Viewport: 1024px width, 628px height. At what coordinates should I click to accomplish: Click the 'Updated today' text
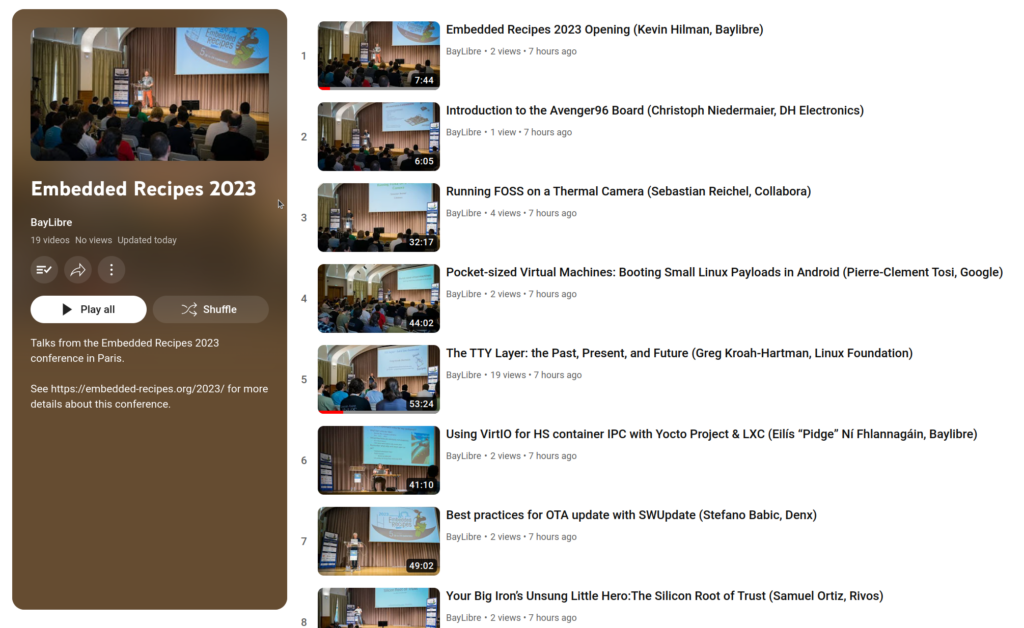point(147,240)
